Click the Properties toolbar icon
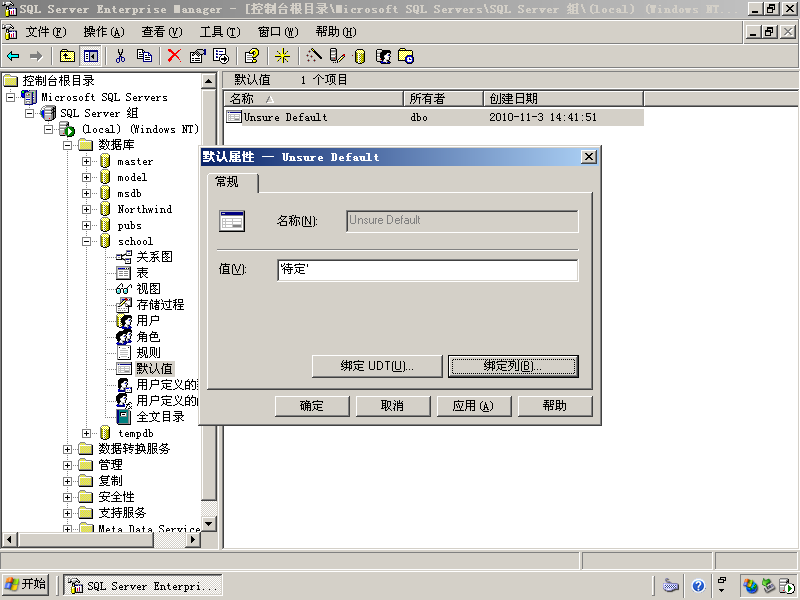The height and width of the screenshot is (600, 800). pyautogui.click(x=197, y=56)
